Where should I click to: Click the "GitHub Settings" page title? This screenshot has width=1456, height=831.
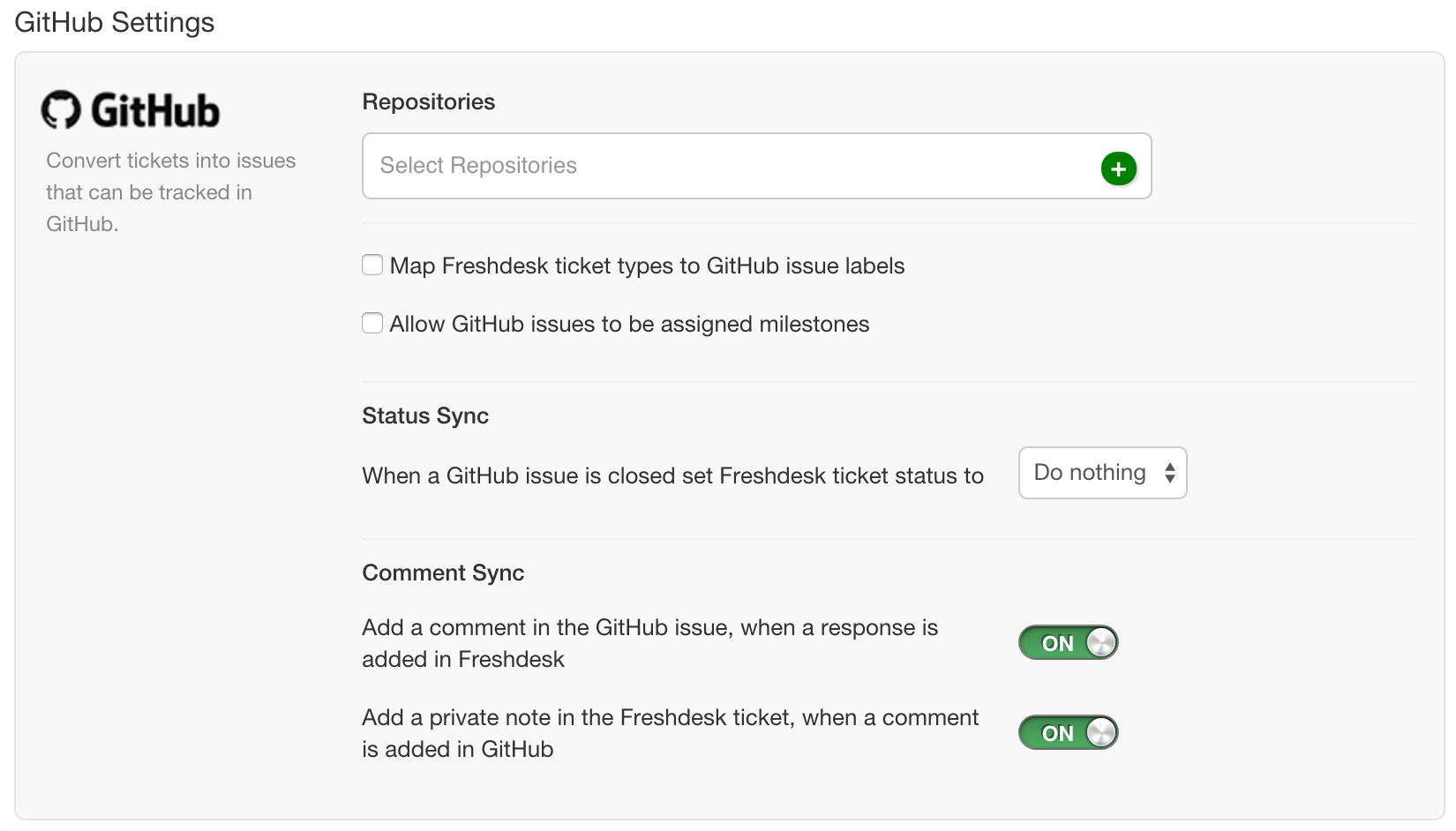tap(115, 22)
